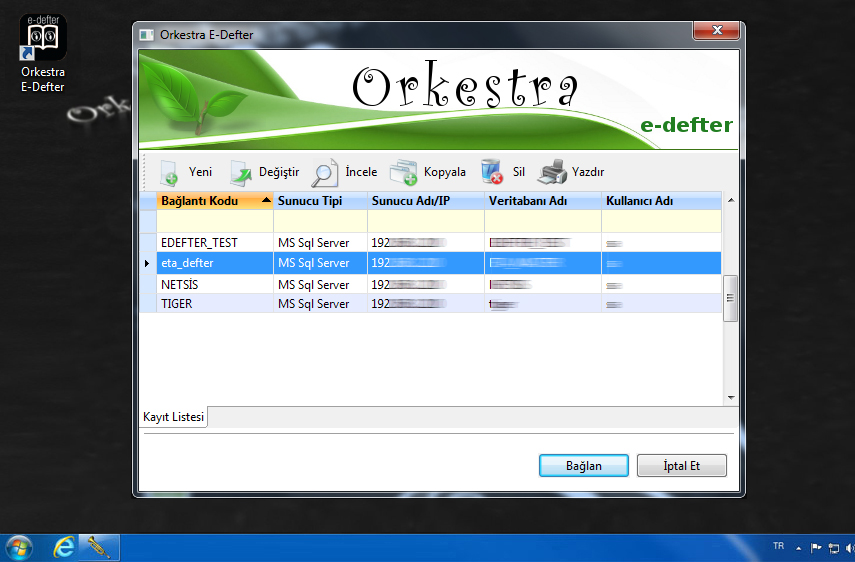Click the Bağlan button
Screen dimensions: 855x562
point(583,466)
